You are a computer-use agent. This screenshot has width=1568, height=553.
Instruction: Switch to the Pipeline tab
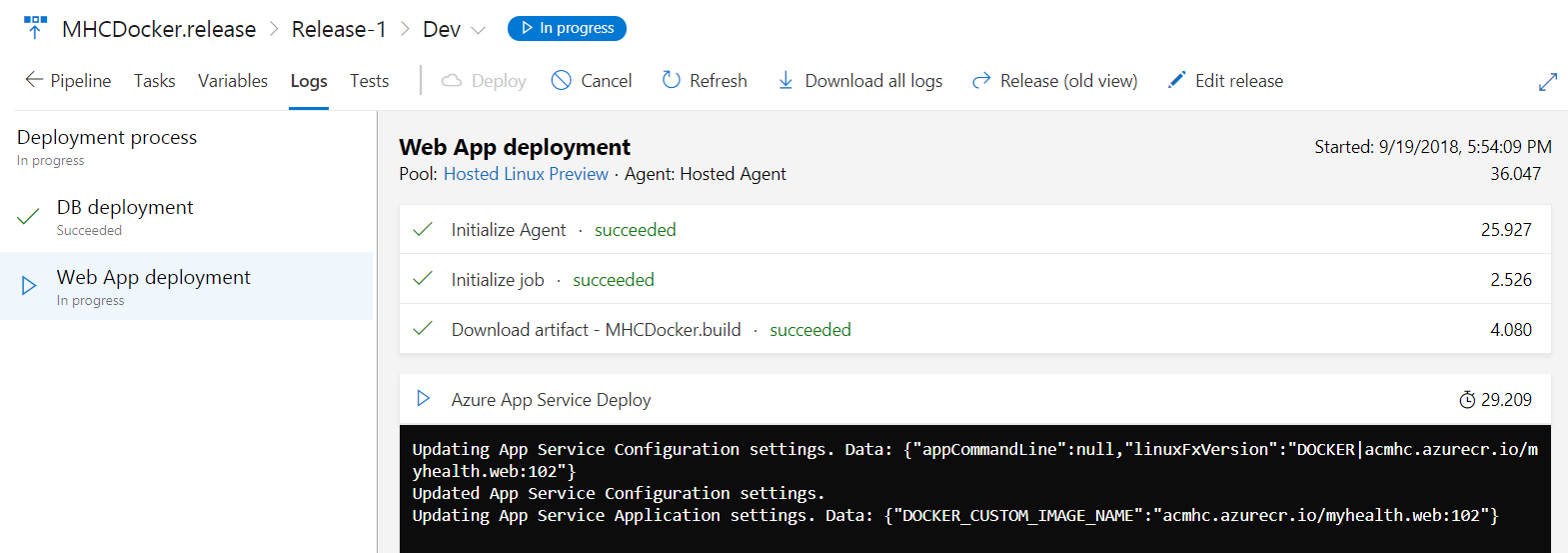pyautogui.click(x=81, y=81)
